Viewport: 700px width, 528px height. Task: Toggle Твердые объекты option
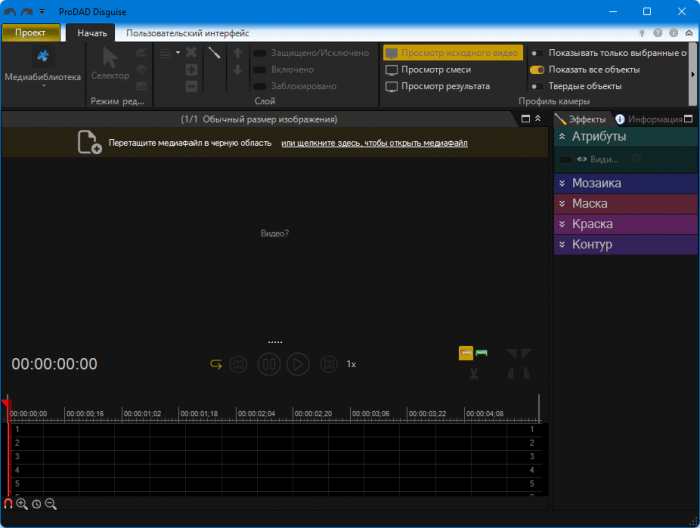pos(537,86)
